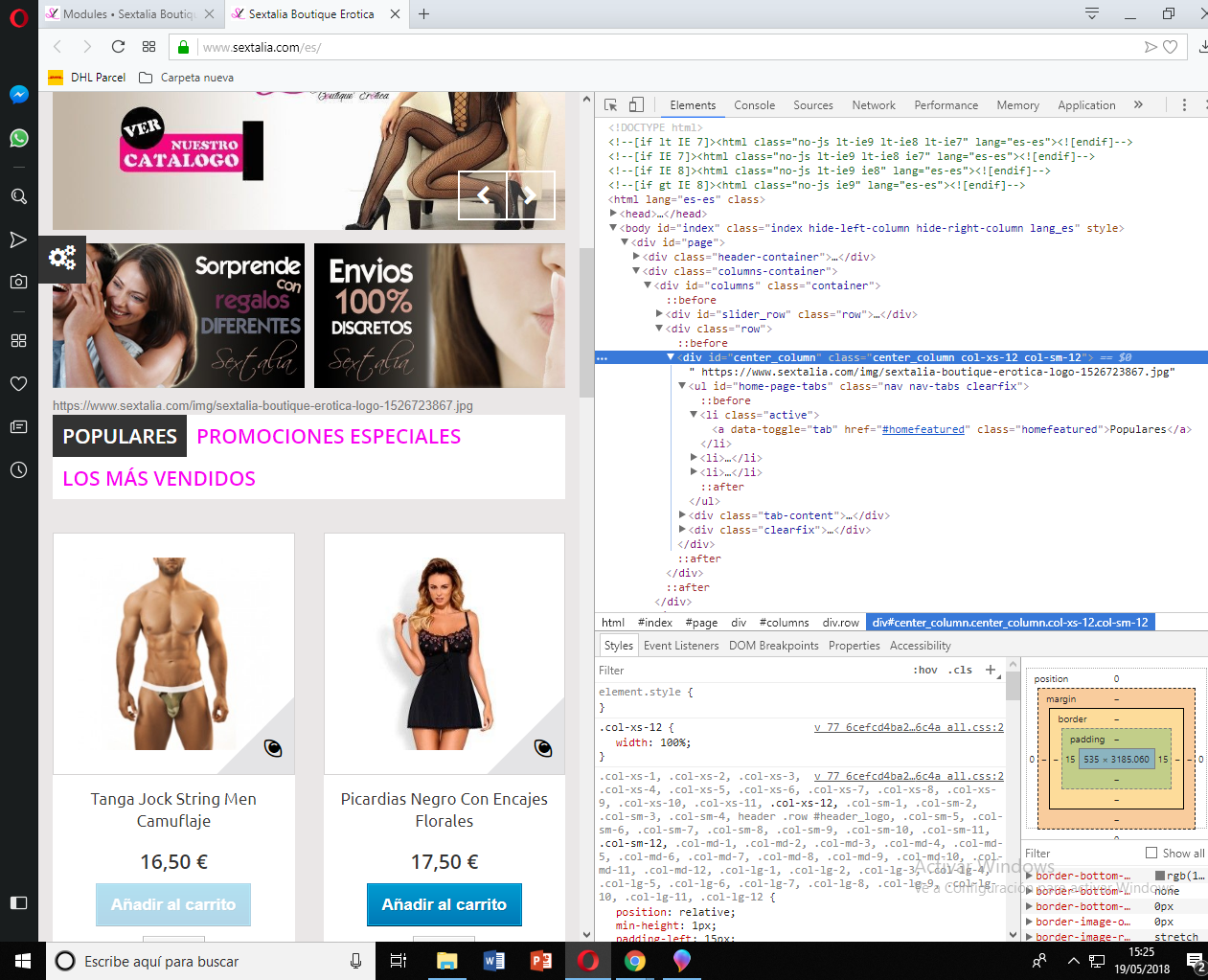Viewport: 1208px width, 980px height.
Task: Bookmark page with heart icon in address bar
Action: pyautogui.click(x=1170, y=47)
